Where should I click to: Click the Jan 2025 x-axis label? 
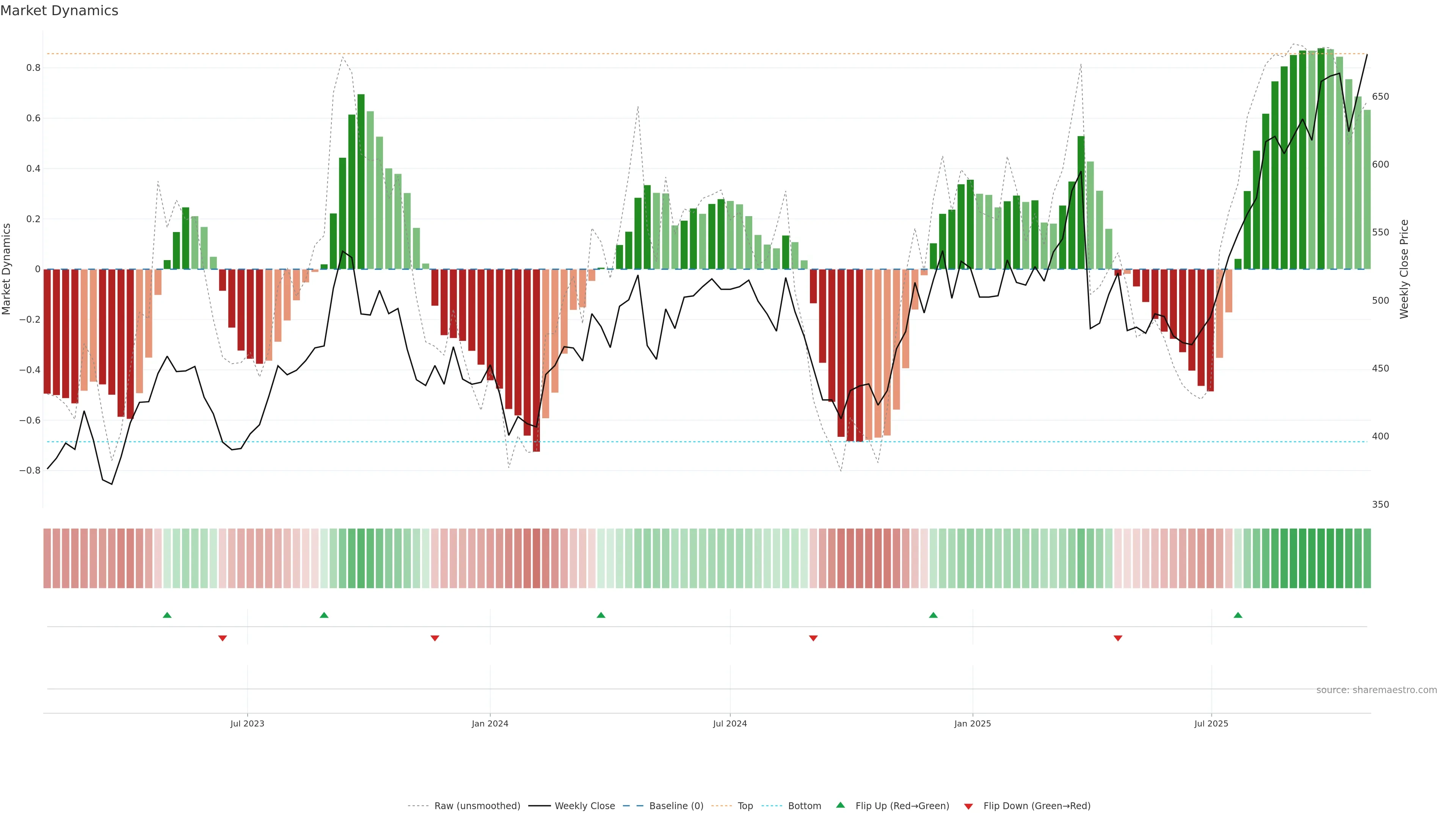pyautogui.click(x=972, y=723)
